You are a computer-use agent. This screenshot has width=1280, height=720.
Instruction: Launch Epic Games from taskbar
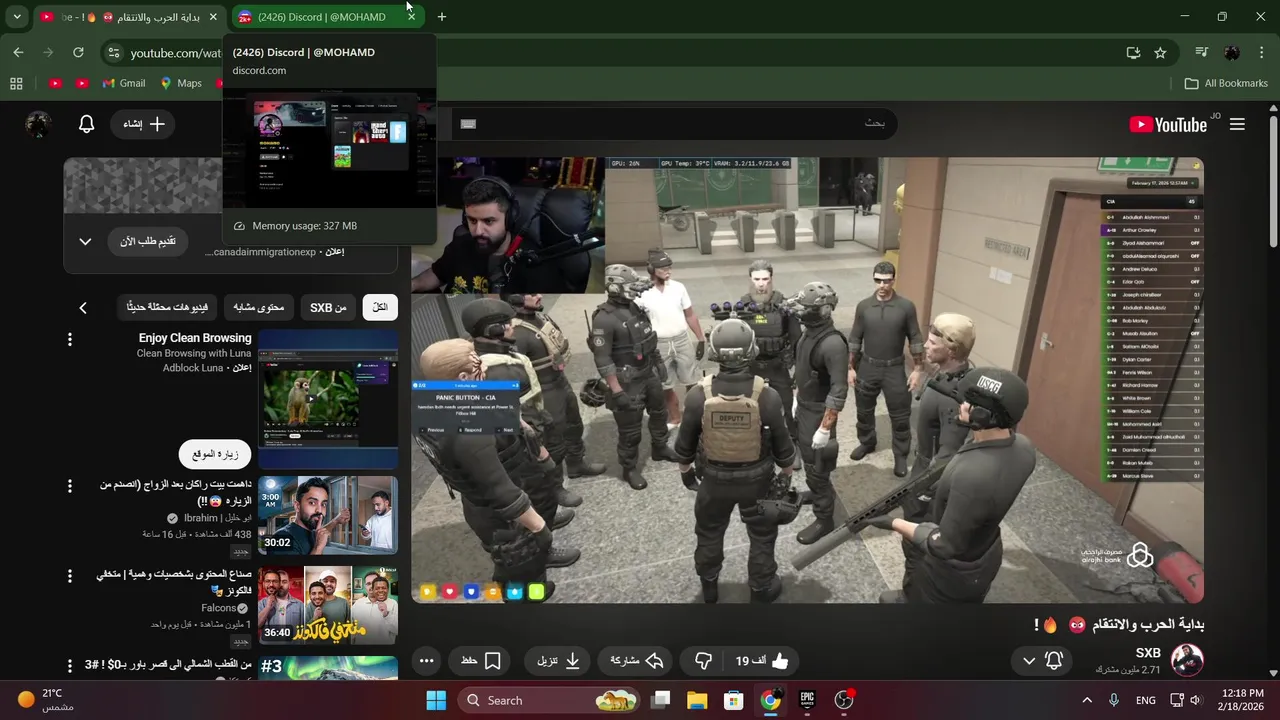coord(807,700)
